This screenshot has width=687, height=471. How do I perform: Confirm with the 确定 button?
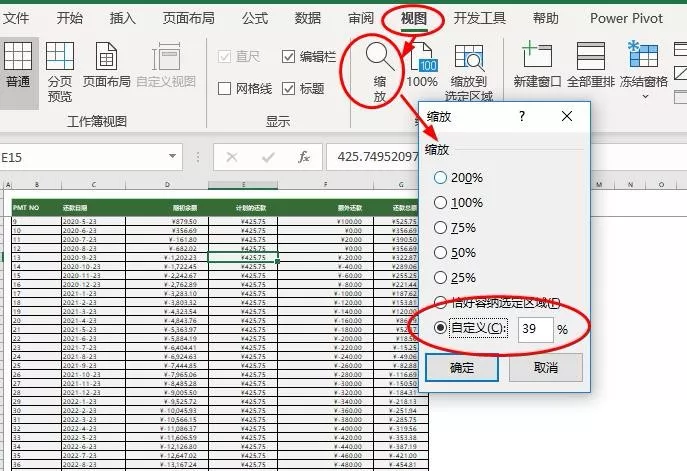[x=462, y=368]
